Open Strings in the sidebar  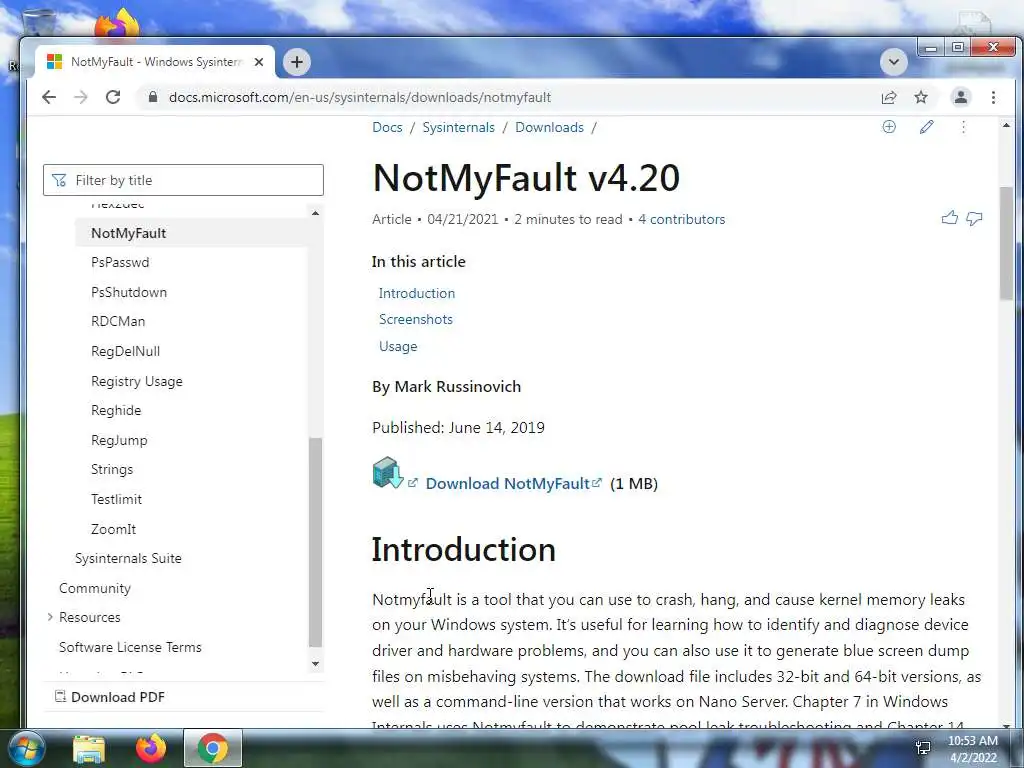112,470
